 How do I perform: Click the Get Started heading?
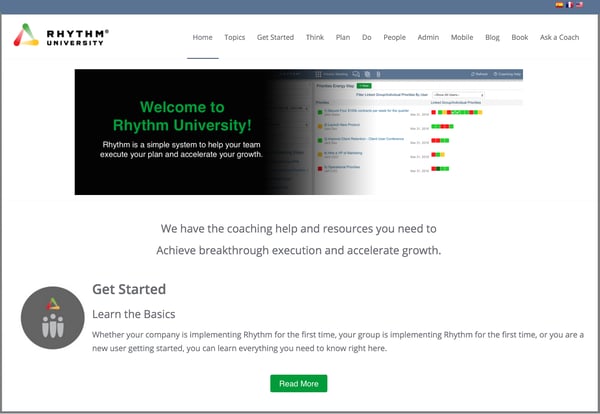(x=129, y=289)
